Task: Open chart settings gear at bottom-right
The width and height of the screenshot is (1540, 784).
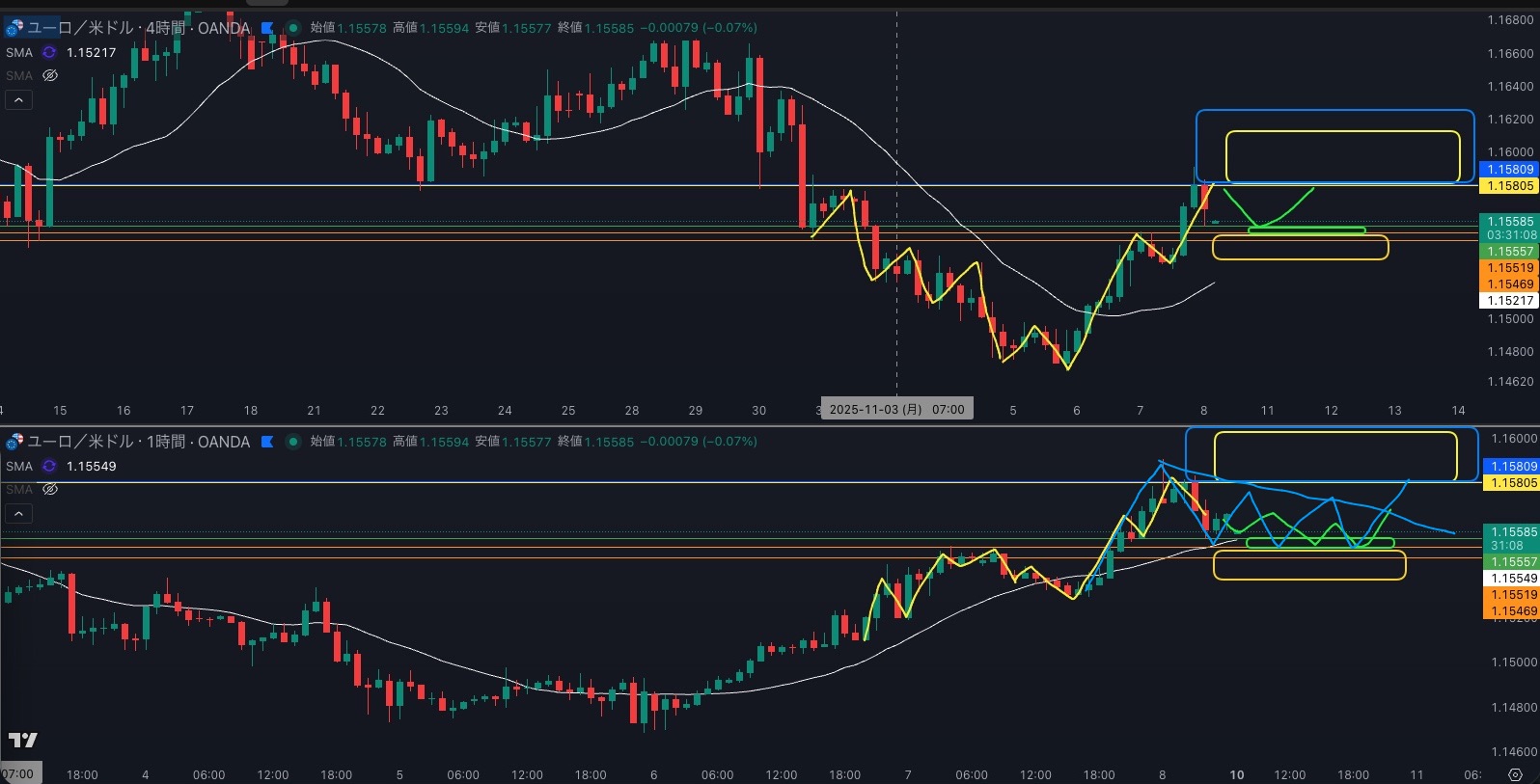Action: pos(1515,774)
